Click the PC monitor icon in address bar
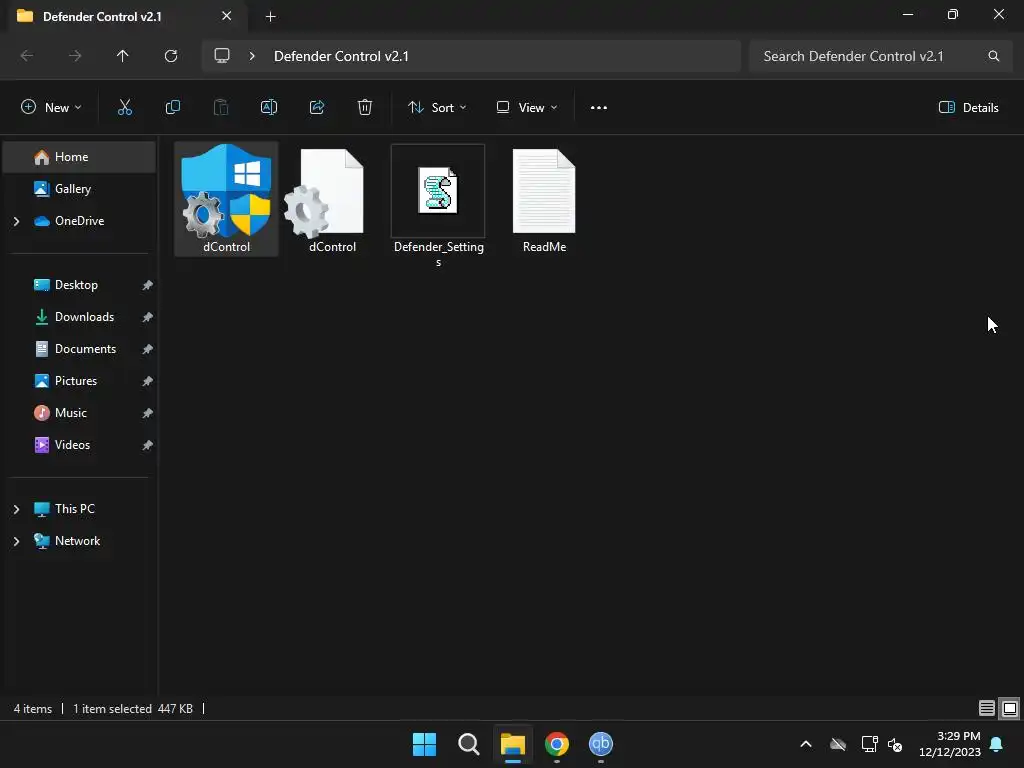Image resolution: width=1024 pixels, height=768 pixels. coord(222,56)
